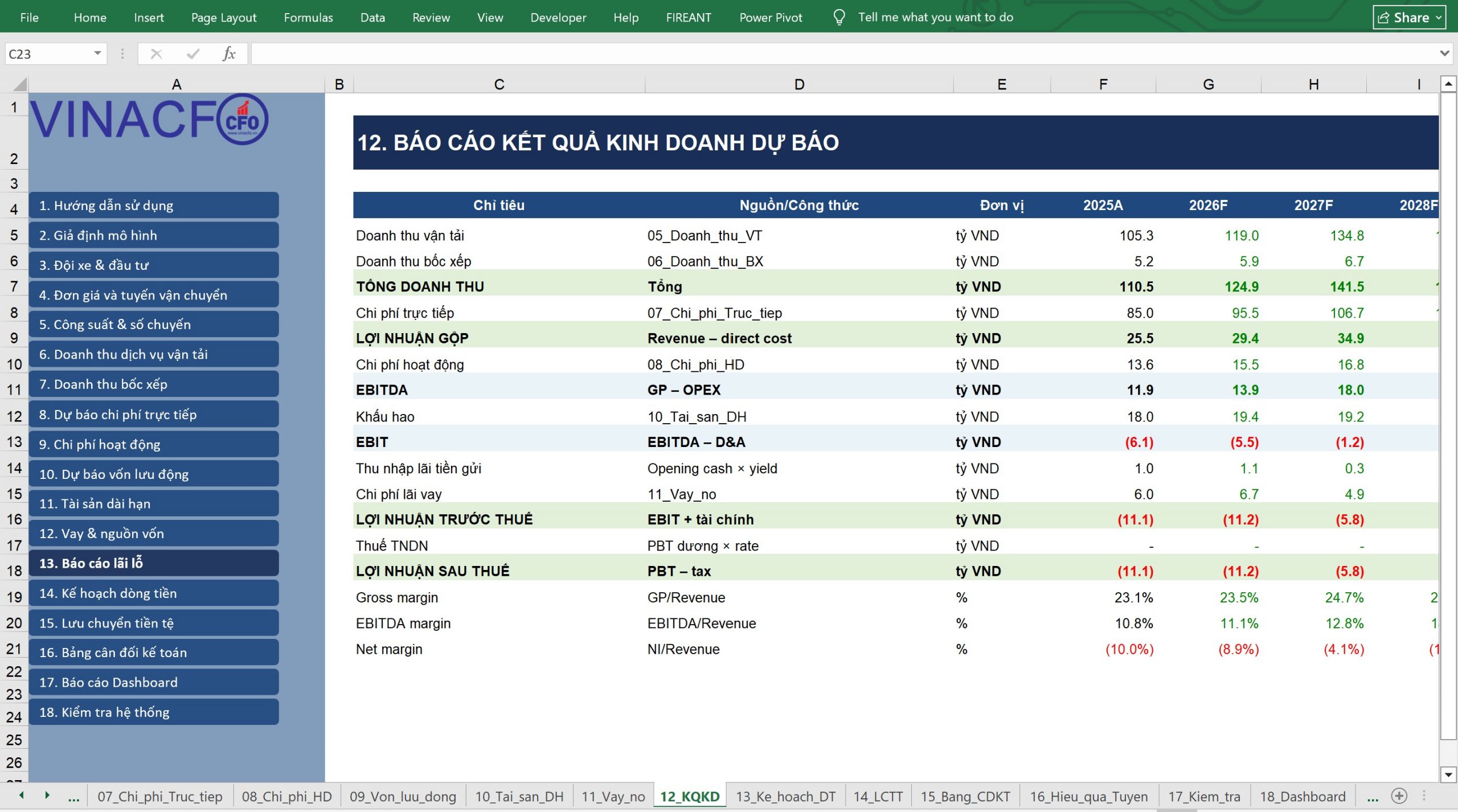Viewport: 1458px width, 812px height.
Task: Click the sheet tab scroll right arrow
Action: pos(47,795)
